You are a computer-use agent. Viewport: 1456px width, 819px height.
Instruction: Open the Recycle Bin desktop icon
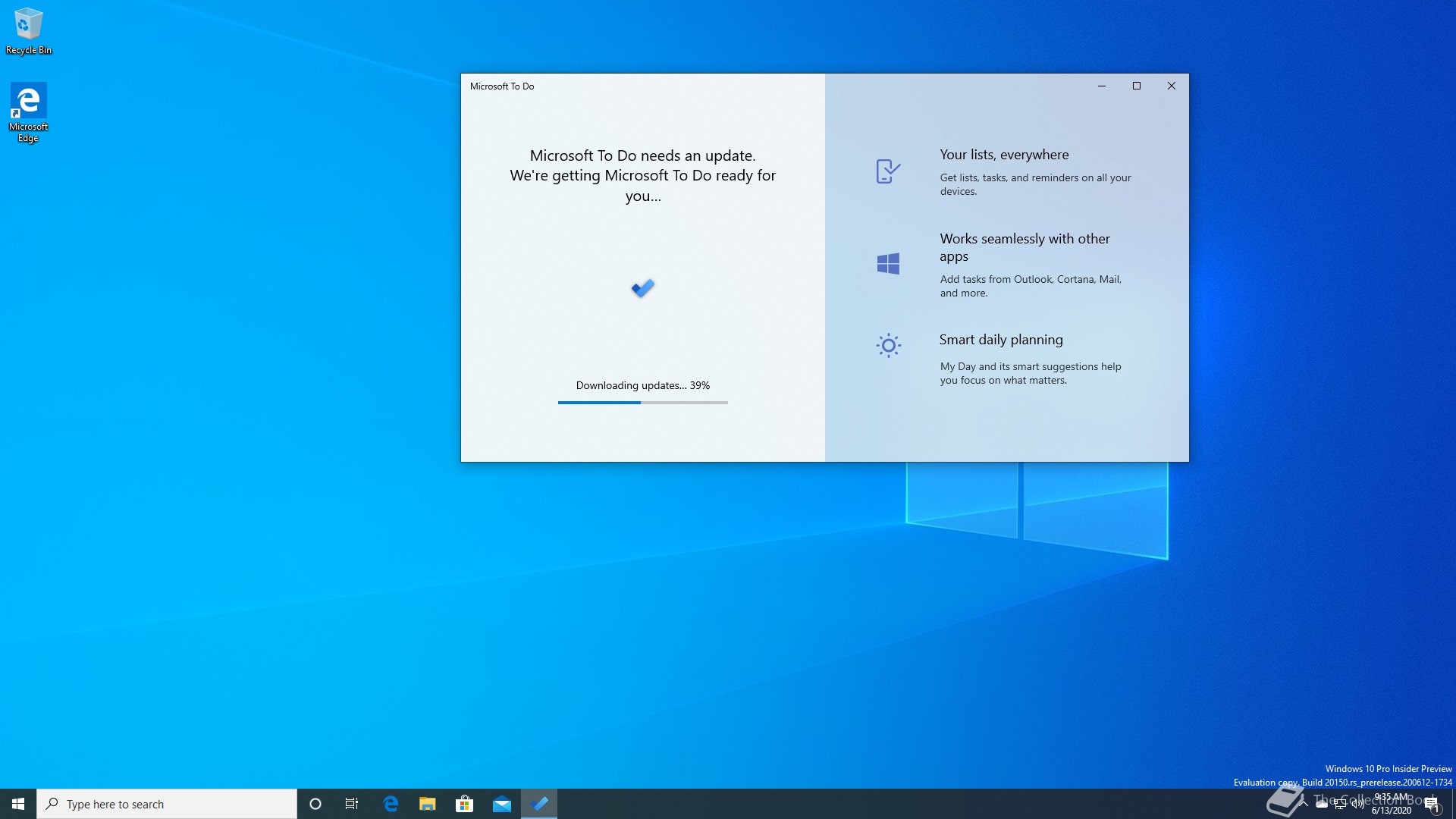[29, 30]
